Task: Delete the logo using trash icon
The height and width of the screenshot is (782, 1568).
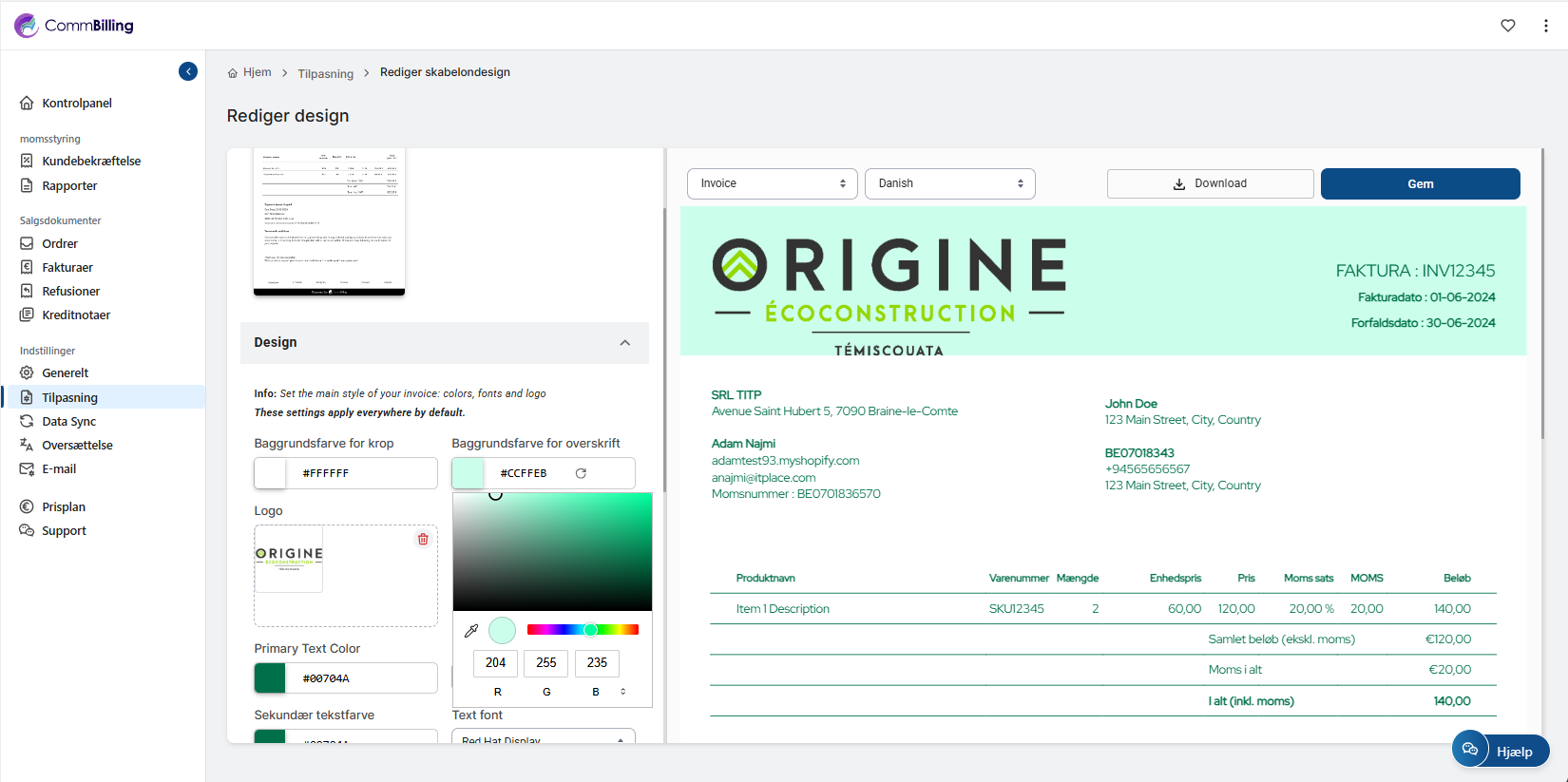Action: [423, 540]
